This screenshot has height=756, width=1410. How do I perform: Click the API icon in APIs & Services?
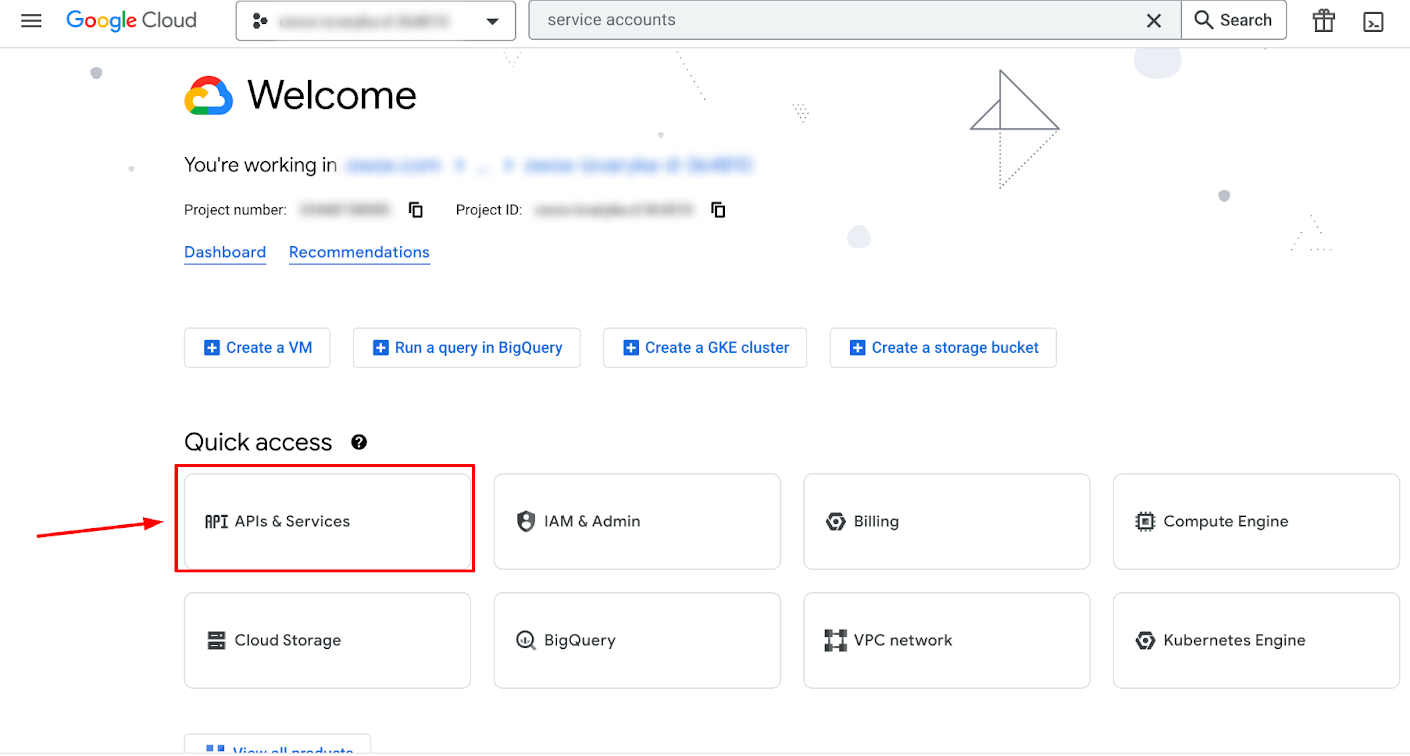click(x=216, y=521)
